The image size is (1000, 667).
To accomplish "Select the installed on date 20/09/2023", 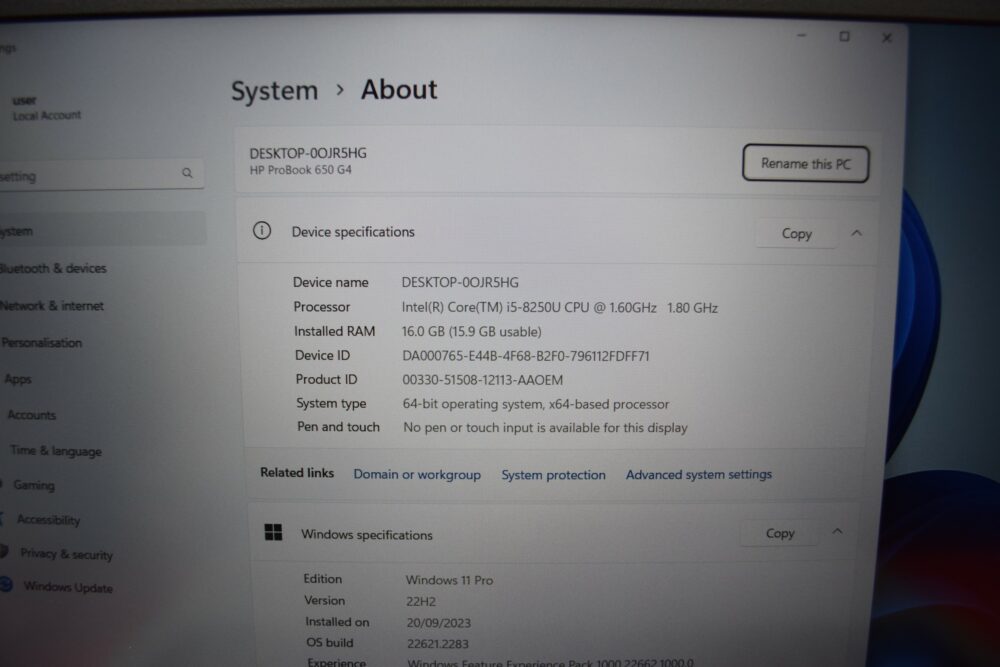I will pyautogui.click(x=439, y=623).
